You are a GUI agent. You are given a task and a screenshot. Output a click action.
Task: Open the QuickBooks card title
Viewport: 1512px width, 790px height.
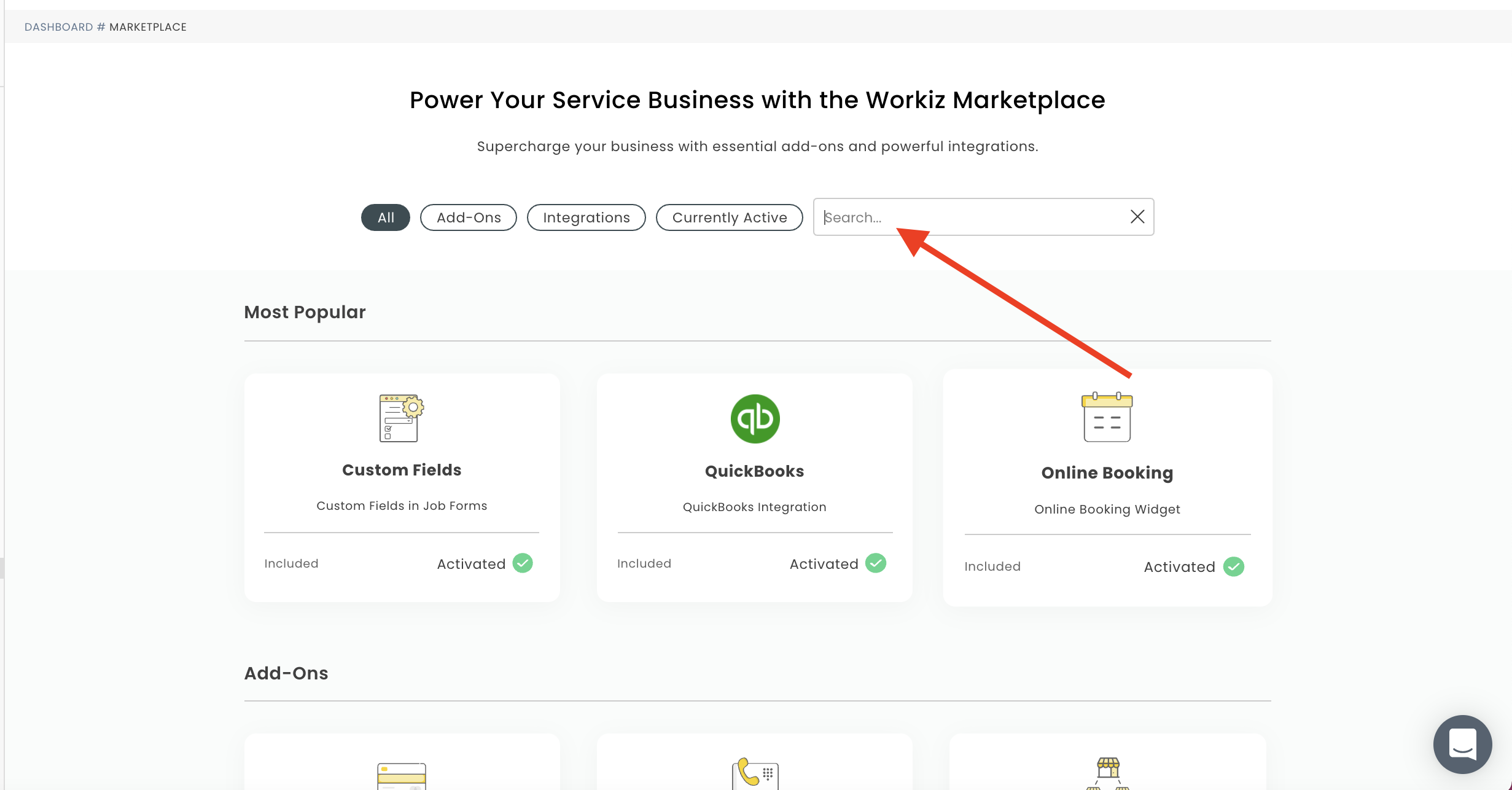coord(754,471)
